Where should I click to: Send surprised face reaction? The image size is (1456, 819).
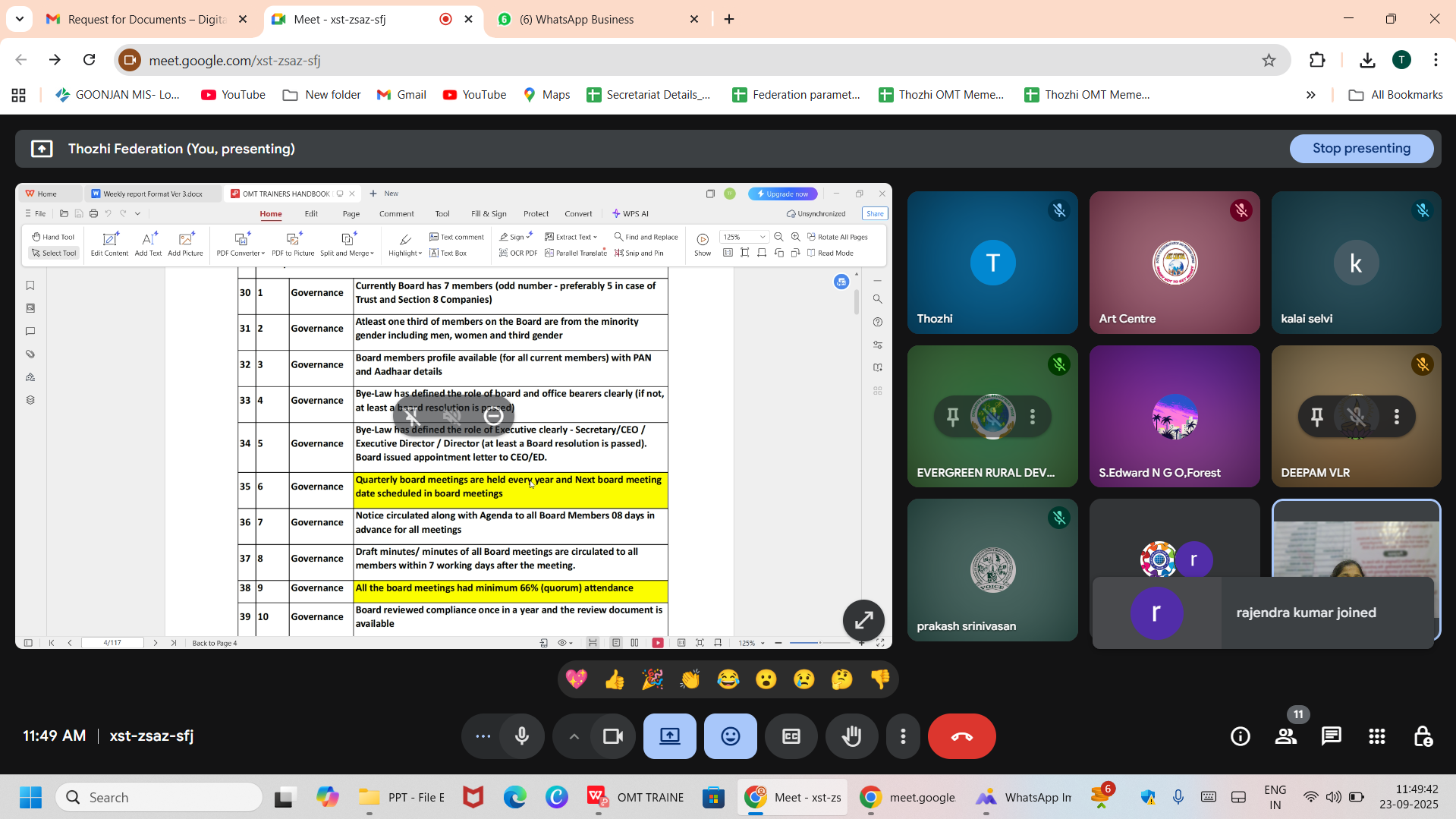coord(766,679)
